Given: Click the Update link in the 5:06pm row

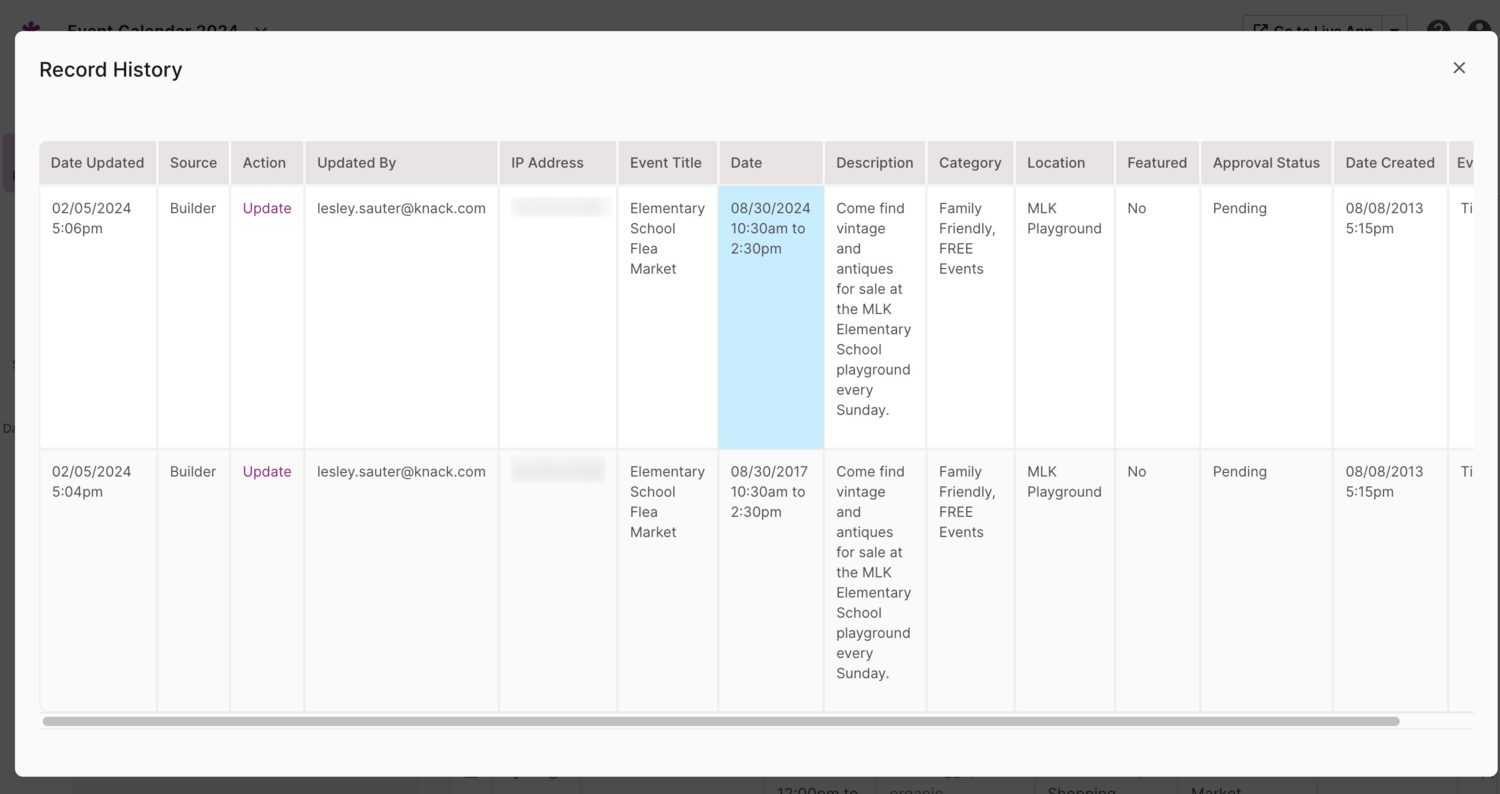Looking at the screenshot, I should pos(267,208).
